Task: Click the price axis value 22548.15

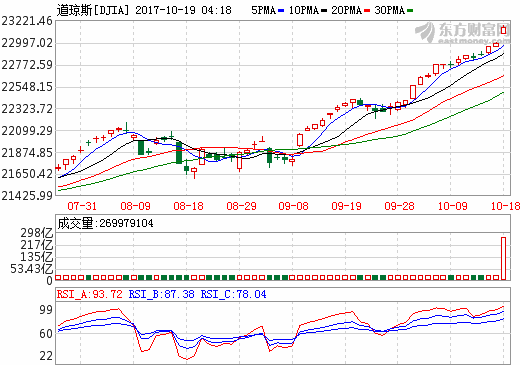Action: (x=27, y=87)
